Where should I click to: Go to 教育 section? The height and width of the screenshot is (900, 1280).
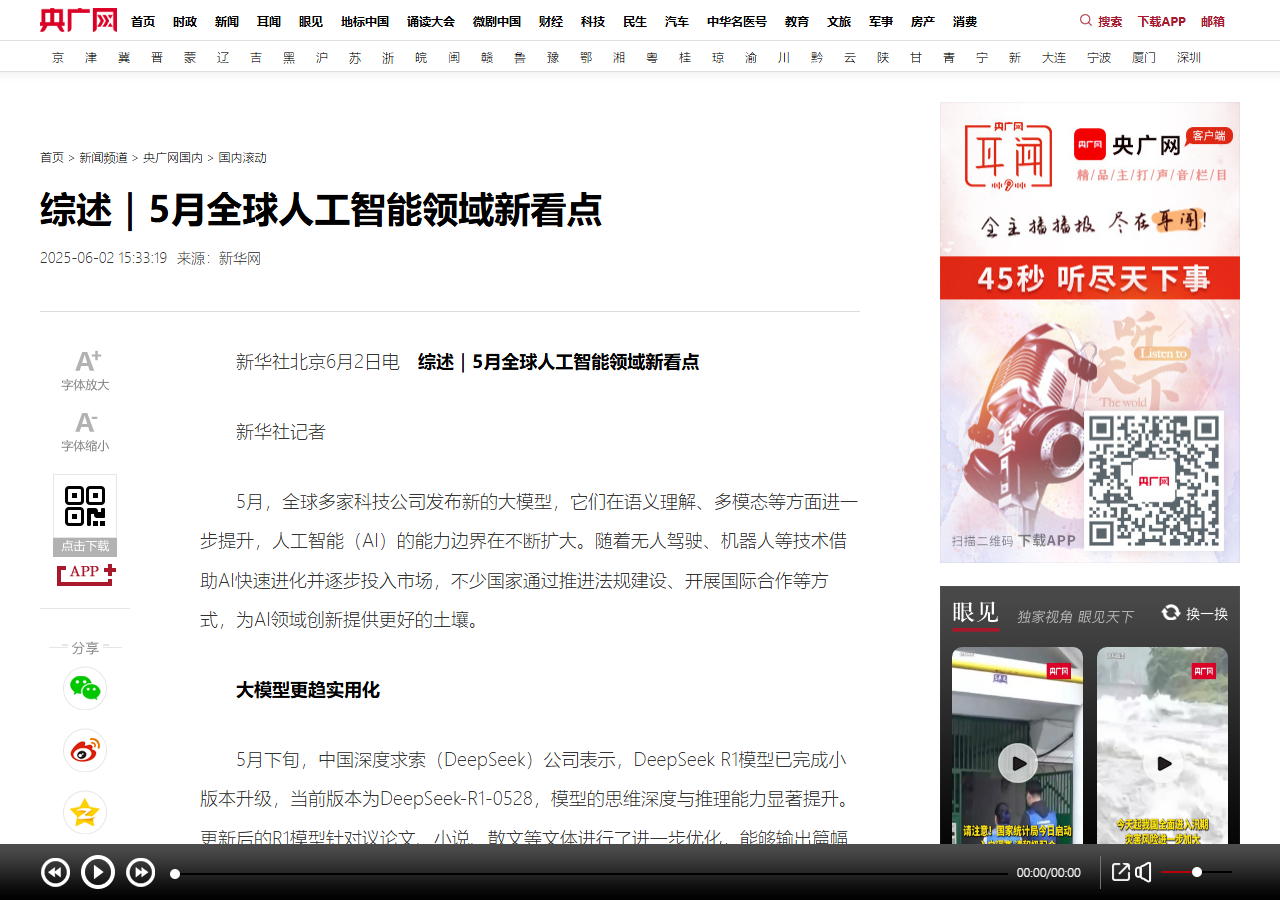pos(797,21)
